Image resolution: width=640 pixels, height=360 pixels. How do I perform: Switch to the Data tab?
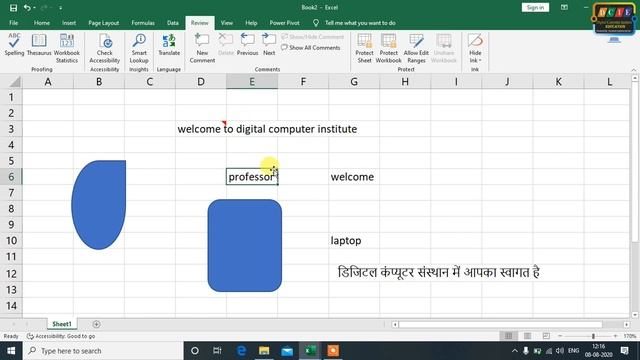coord(173,23)
